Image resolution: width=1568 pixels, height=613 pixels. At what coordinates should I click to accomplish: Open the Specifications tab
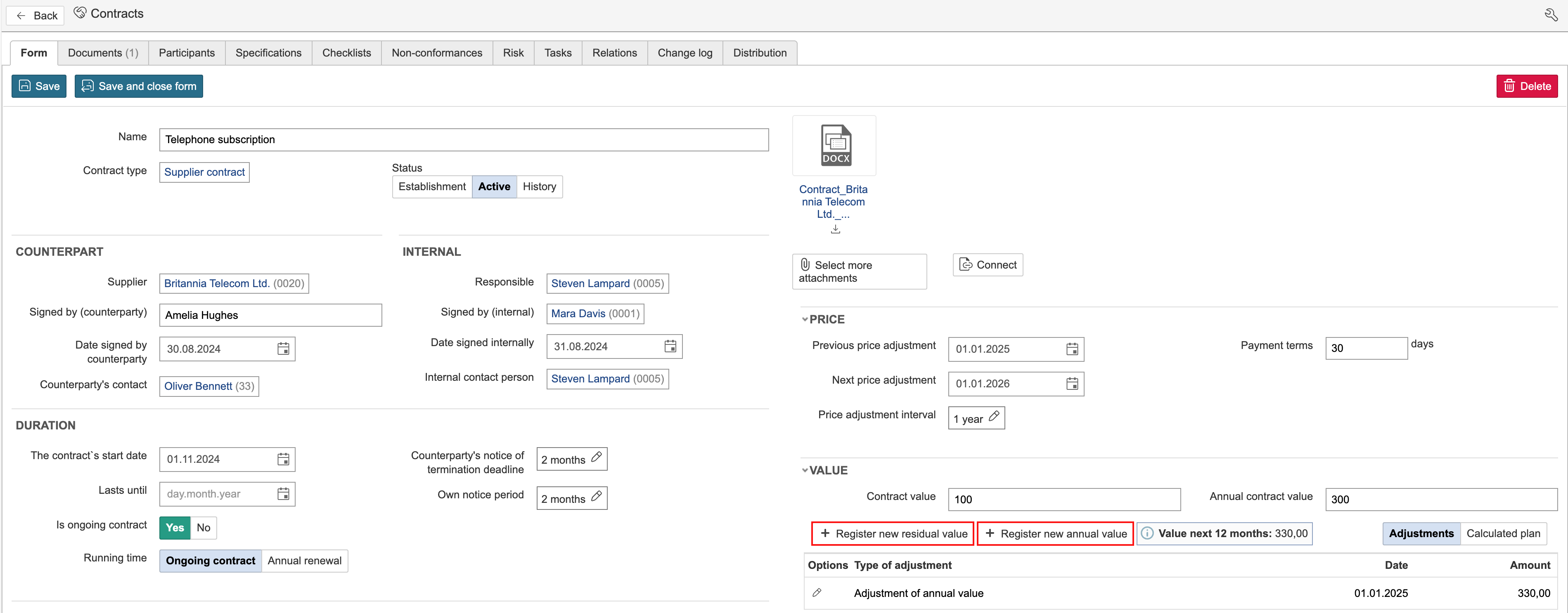click(268, 53)
